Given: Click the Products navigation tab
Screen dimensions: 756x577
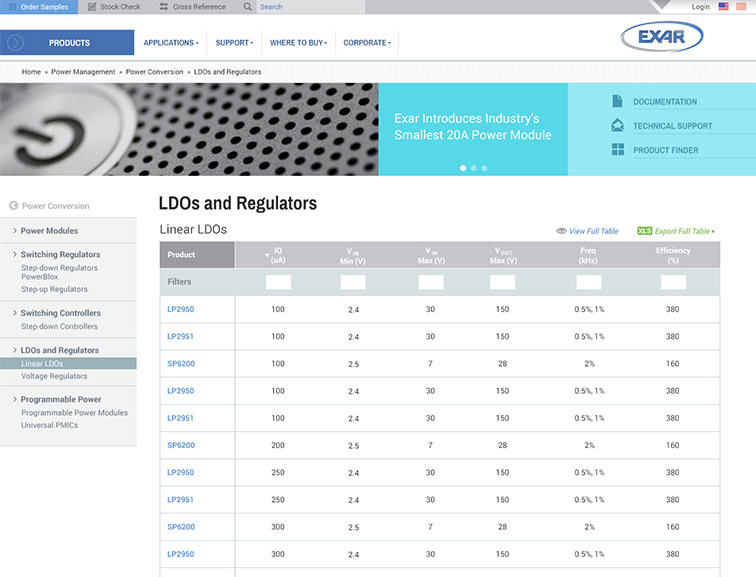Looking at the screenshot, I should click(69, 43).
